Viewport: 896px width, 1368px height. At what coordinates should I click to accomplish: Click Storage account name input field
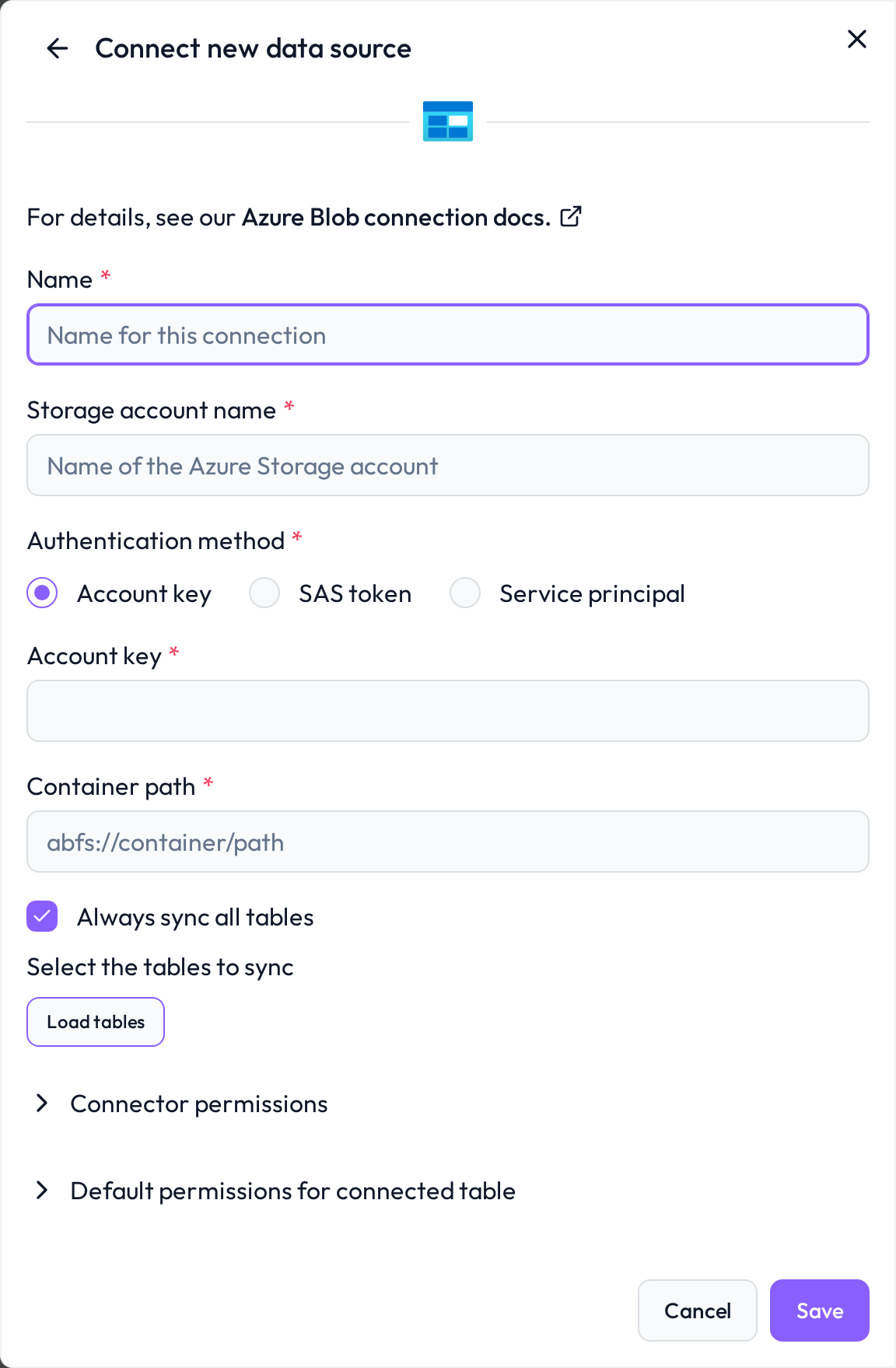[x=448, y=466]
